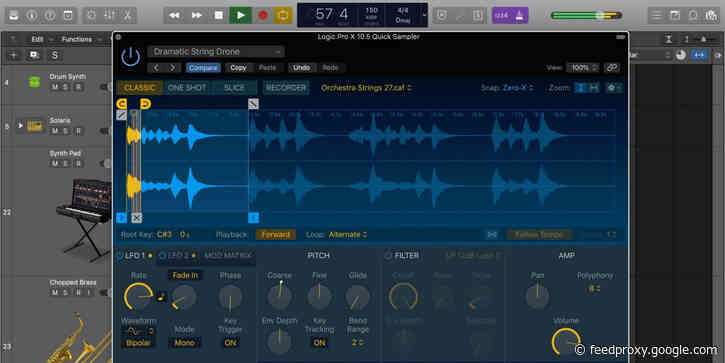Click the Paste button
The image size is (725, 363).
pyautogui.click(x=267, y=68)
